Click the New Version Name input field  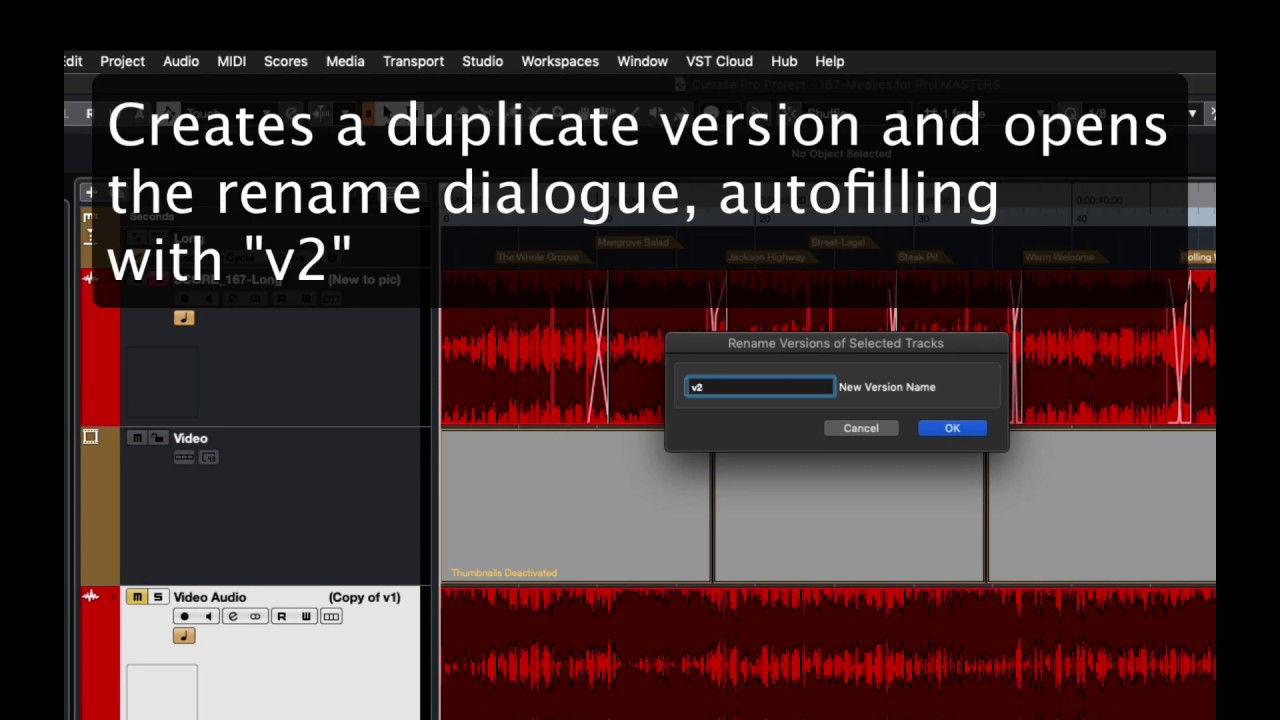[x=760, y=387]
